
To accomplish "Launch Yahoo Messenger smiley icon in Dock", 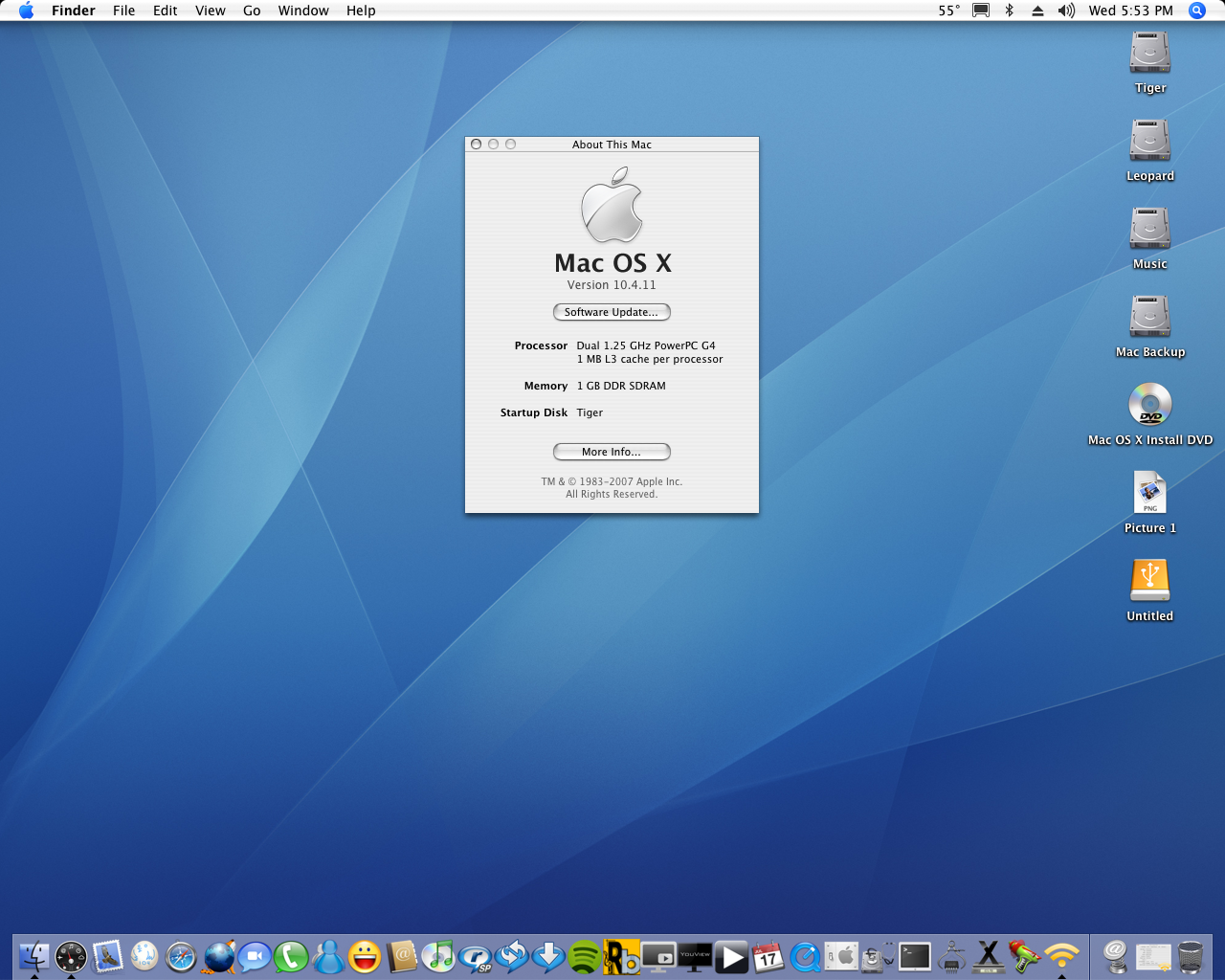I will tap(365, 956).
